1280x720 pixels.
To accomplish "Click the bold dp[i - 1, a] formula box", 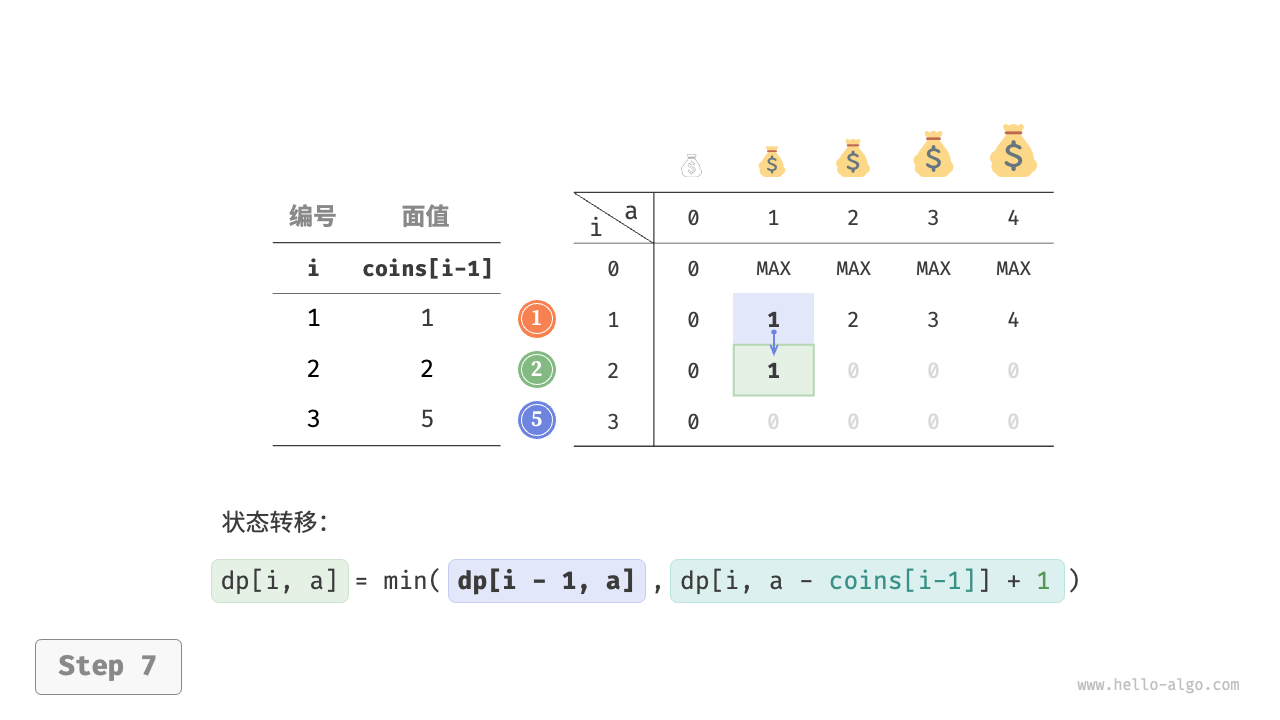I will click(546, 581).
